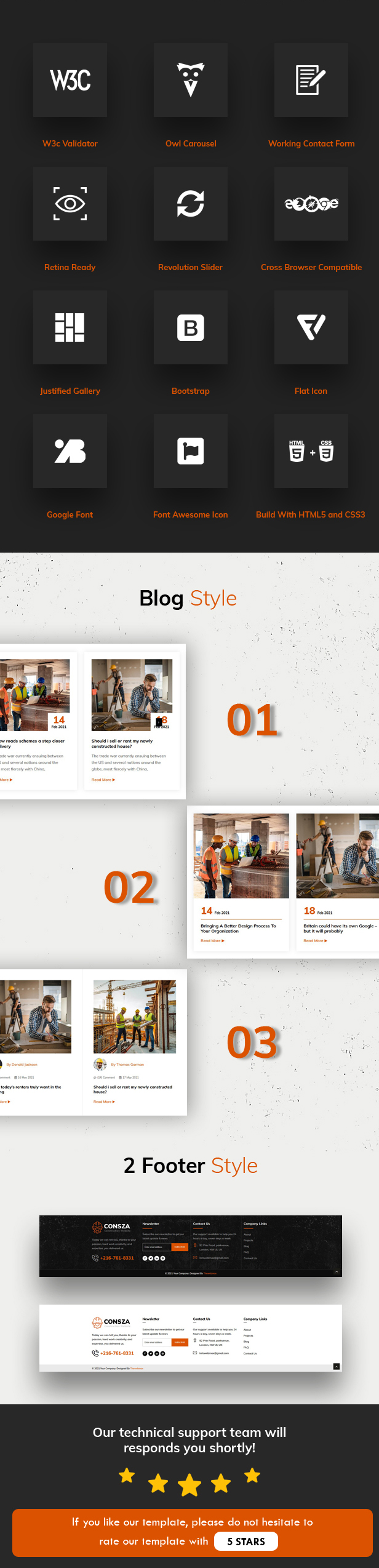Click the Font Awesome flag icon

click(191, 451)
